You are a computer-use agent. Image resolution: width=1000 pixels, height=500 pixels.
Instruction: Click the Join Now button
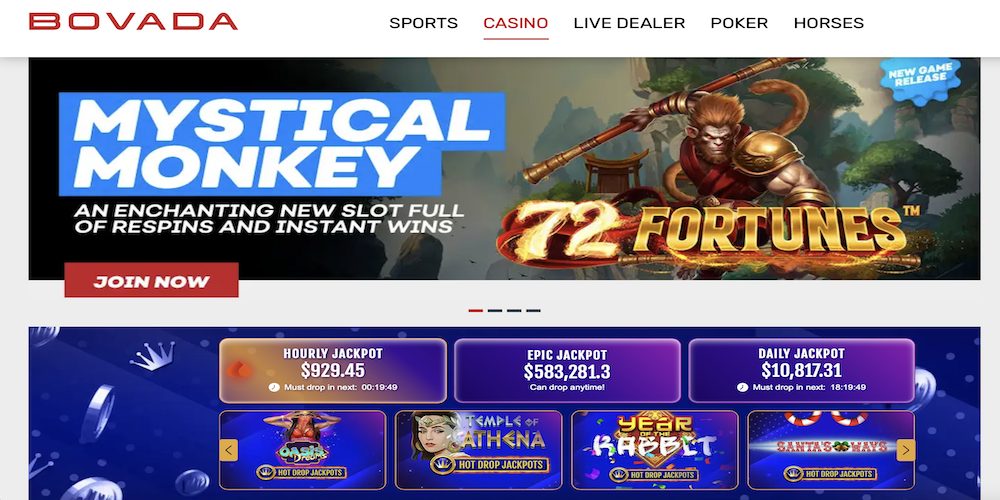(x=151, y=281)
